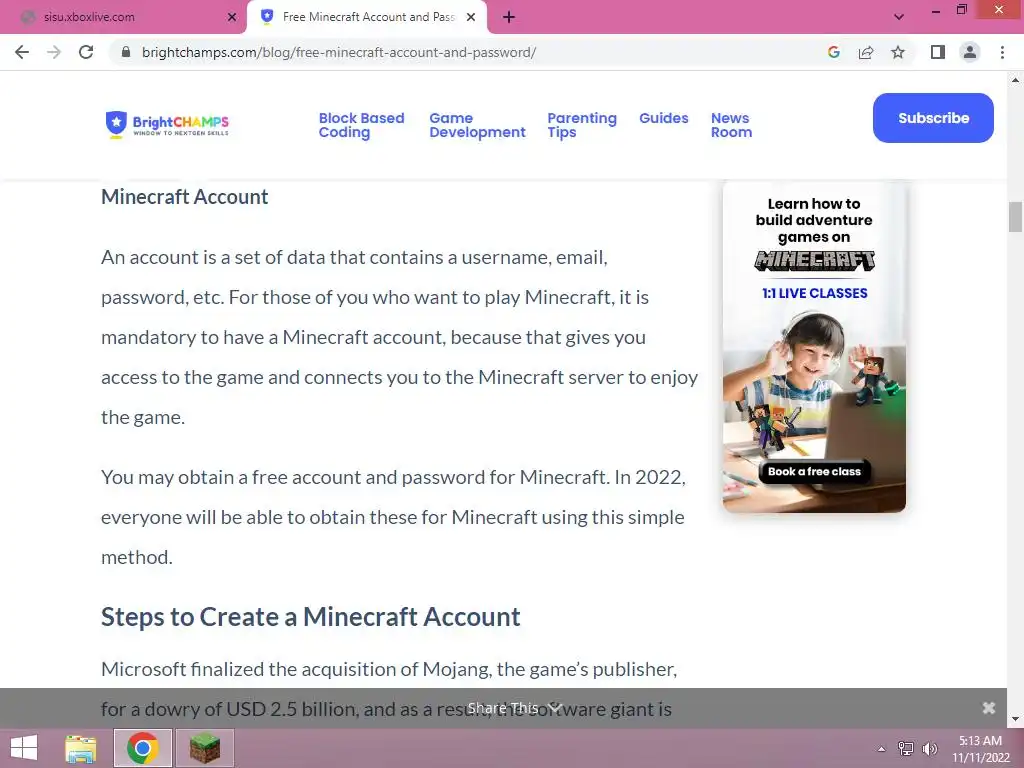Reload the current page
1024x768 pixels.
[x=86, y=52]
